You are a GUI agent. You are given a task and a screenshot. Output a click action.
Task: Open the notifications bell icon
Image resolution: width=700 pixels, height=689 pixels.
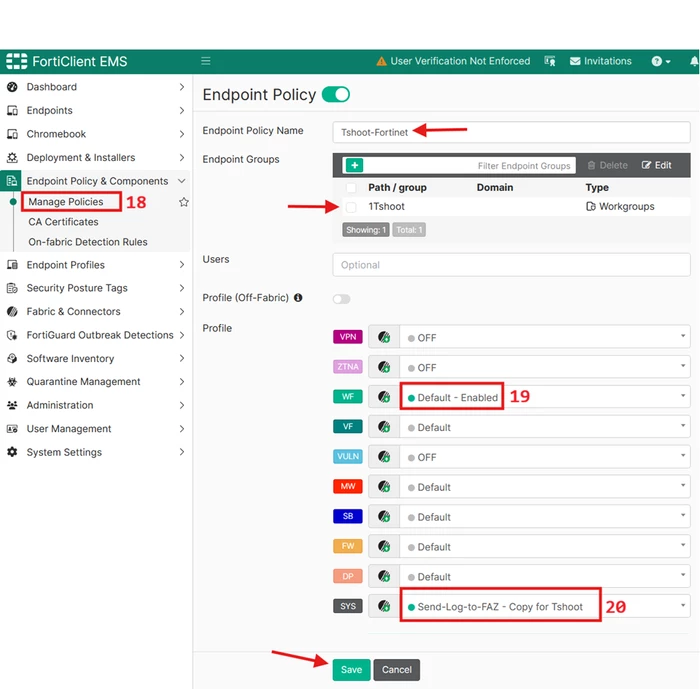[694, 61]
